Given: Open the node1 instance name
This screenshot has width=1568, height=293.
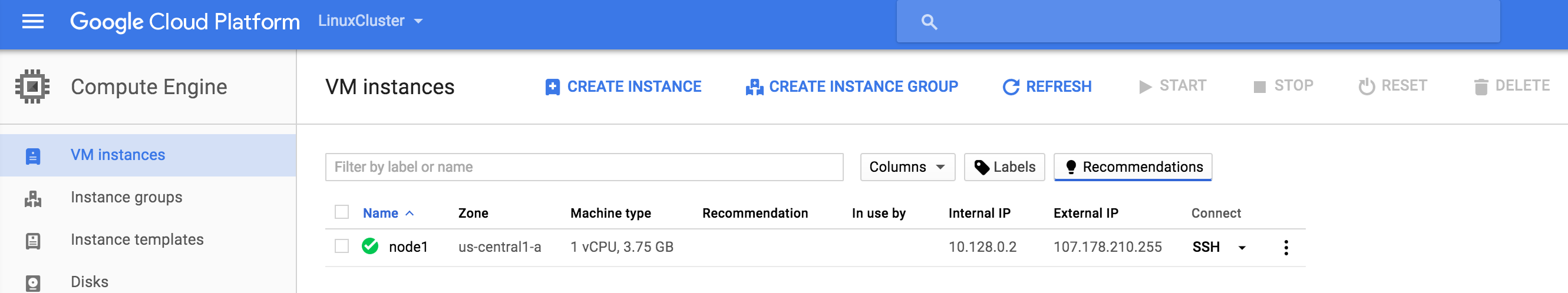Looking at the screenshot, I should tap(408, 248).
